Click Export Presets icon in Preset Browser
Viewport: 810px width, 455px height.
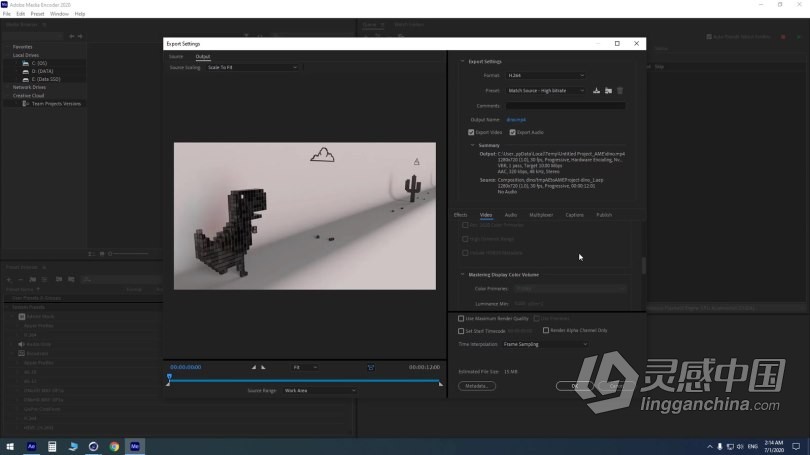point(71,279)
